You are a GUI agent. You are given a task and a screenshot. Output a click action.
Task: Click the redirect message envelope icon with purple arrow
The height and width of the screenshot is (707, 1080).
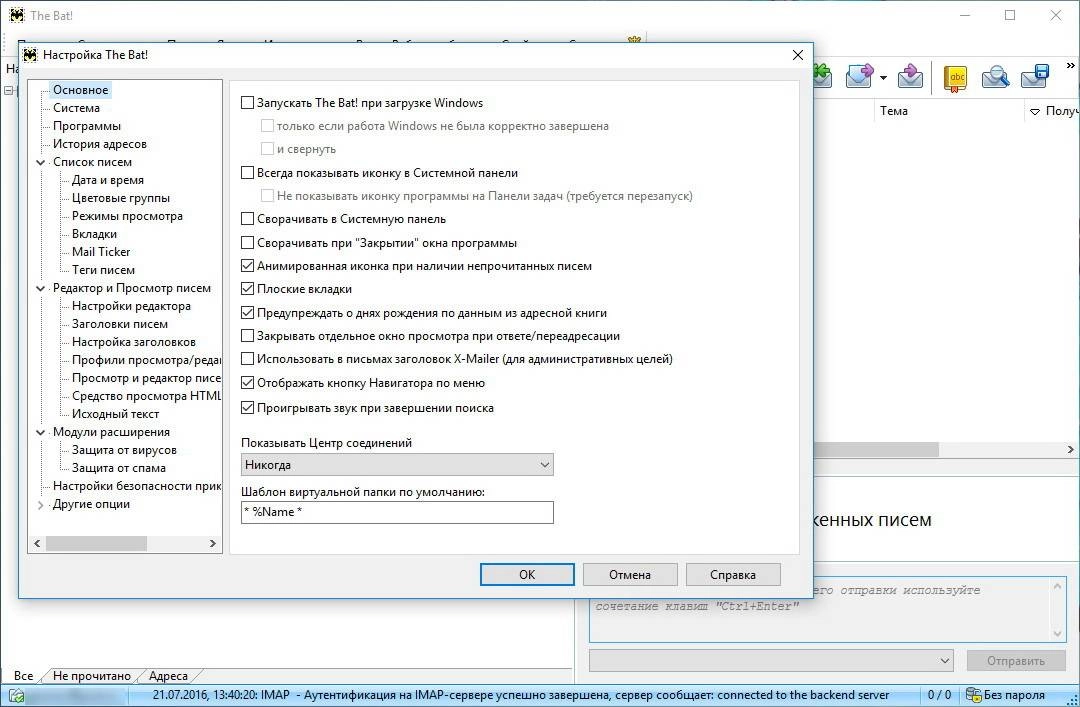[911, 76]
